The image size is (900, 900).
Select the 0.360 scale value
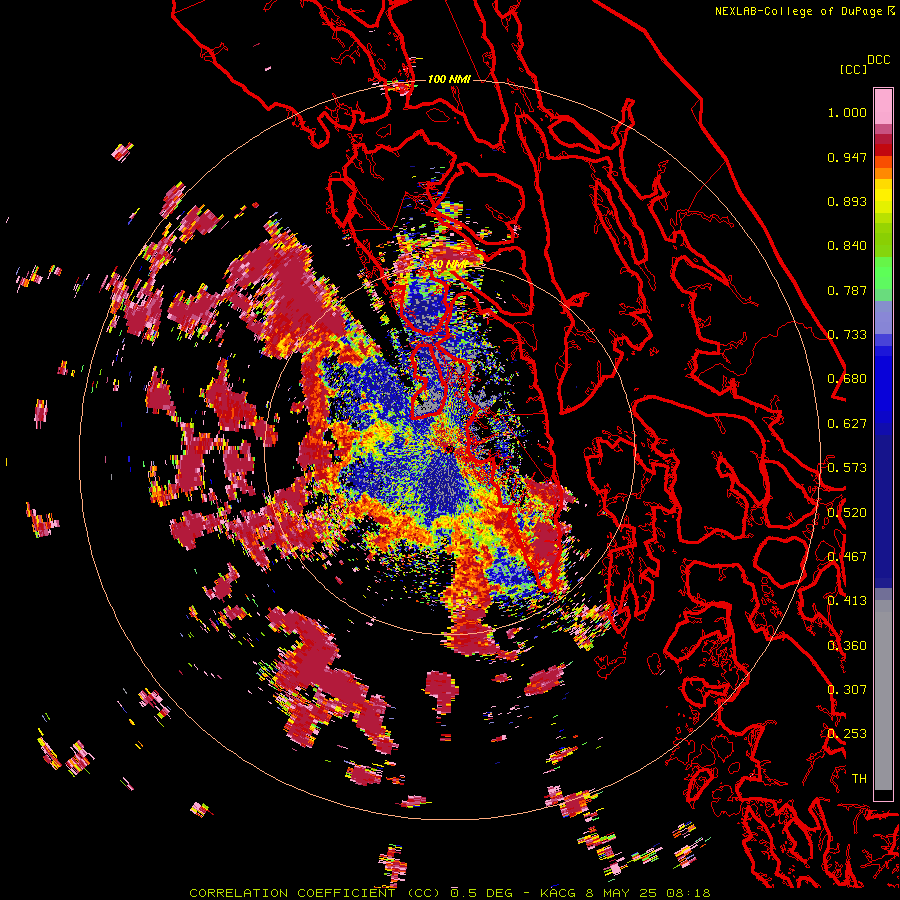pos(847,646)
